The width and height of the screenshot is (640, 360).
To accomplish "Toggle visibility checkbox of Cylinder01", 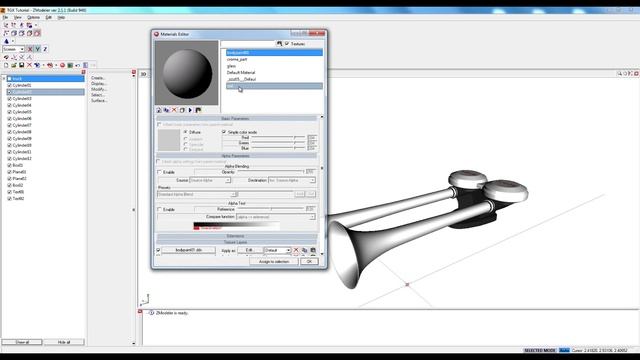I will [x=9, y=85].
